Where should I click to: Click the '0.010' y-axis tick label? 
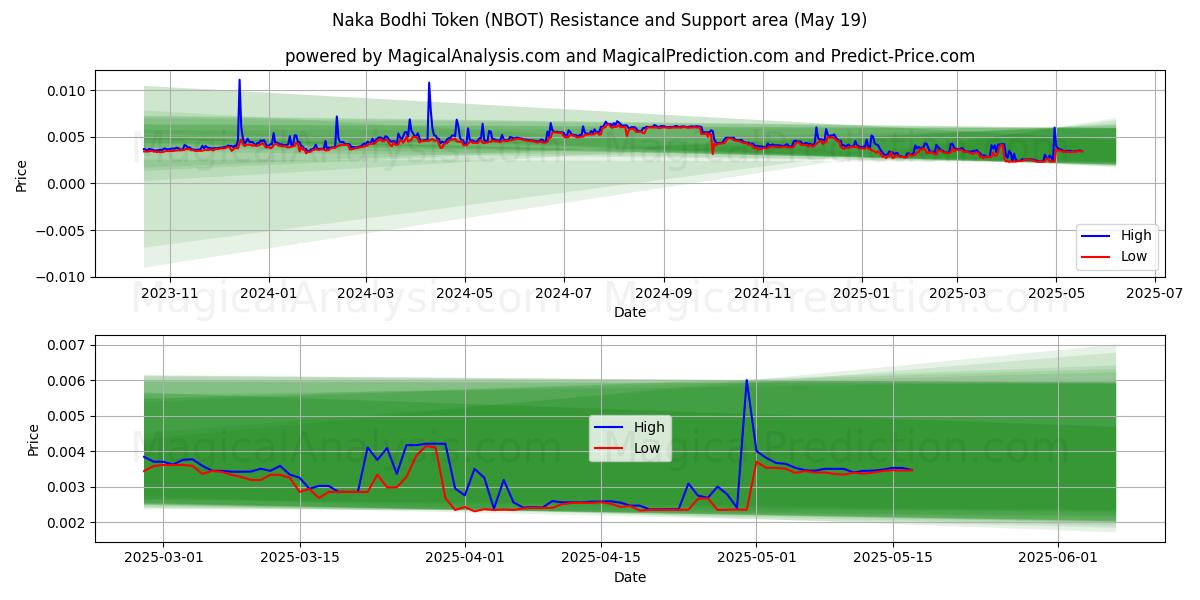[68, 91]
